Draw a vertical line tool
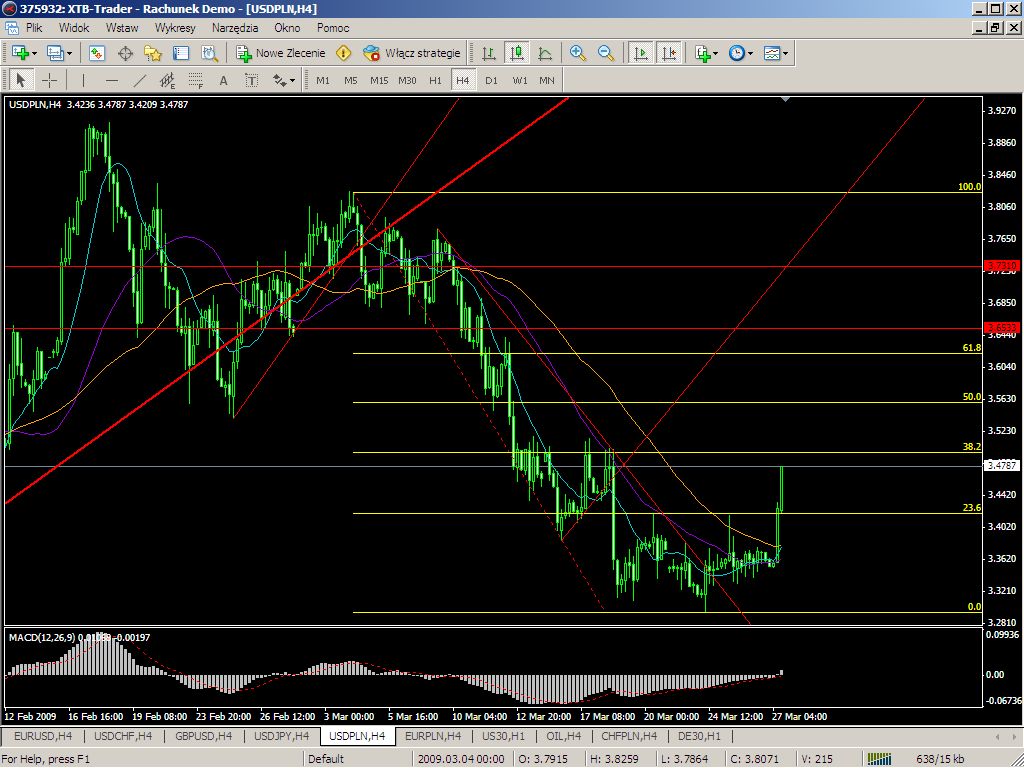Image resolution: width=1024 pixels, height=768 pixels. [84, 80]
